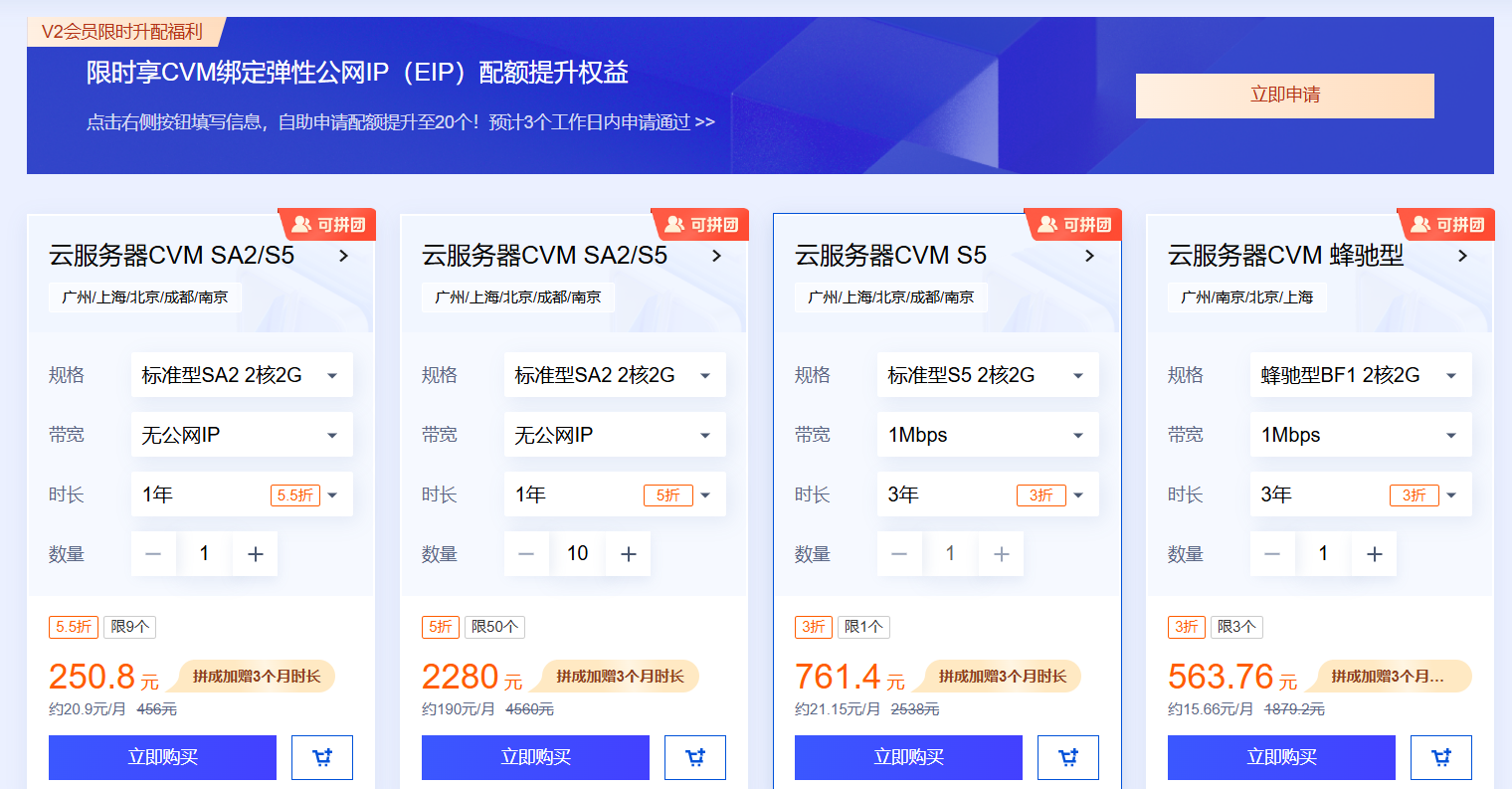Click the 限50个 limit tag
1512x789 pixels.
point(494,627)
